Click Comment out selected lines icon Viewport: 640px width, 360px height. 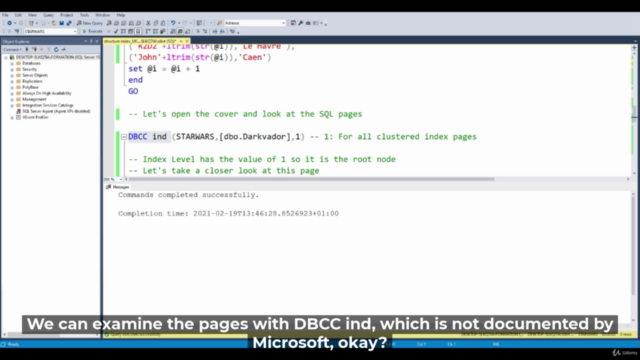198,31
